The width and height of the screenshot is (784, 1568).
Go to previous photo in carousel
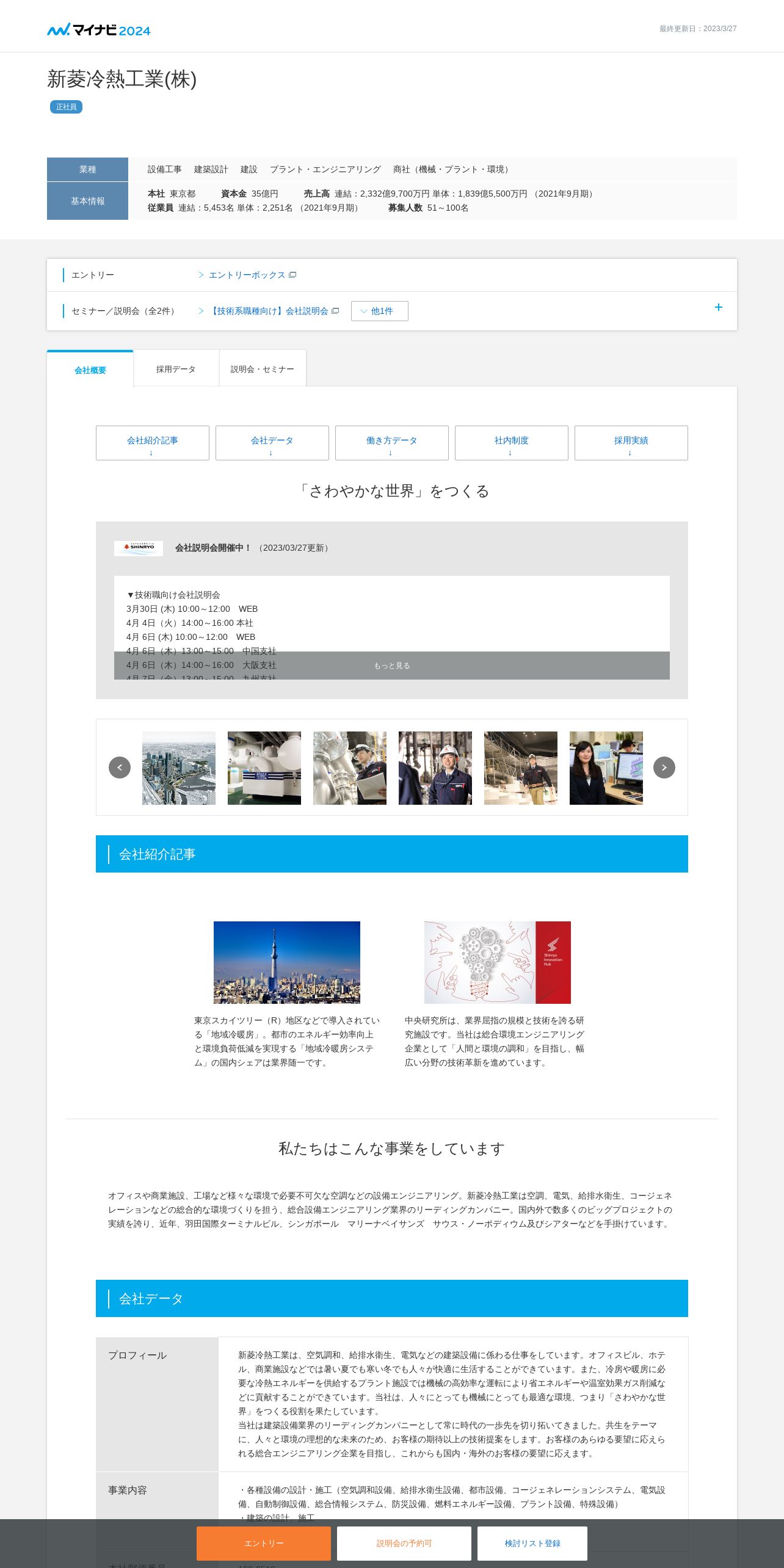(120, 768)
